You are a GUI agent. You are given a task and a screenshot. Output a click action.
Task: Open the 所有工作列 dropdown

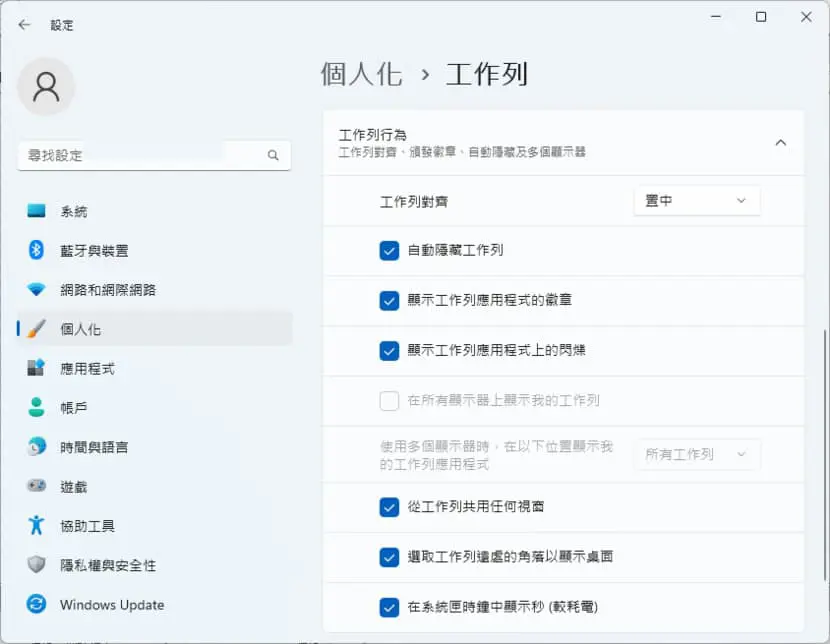pyautogui.click(x=697, y=454)
